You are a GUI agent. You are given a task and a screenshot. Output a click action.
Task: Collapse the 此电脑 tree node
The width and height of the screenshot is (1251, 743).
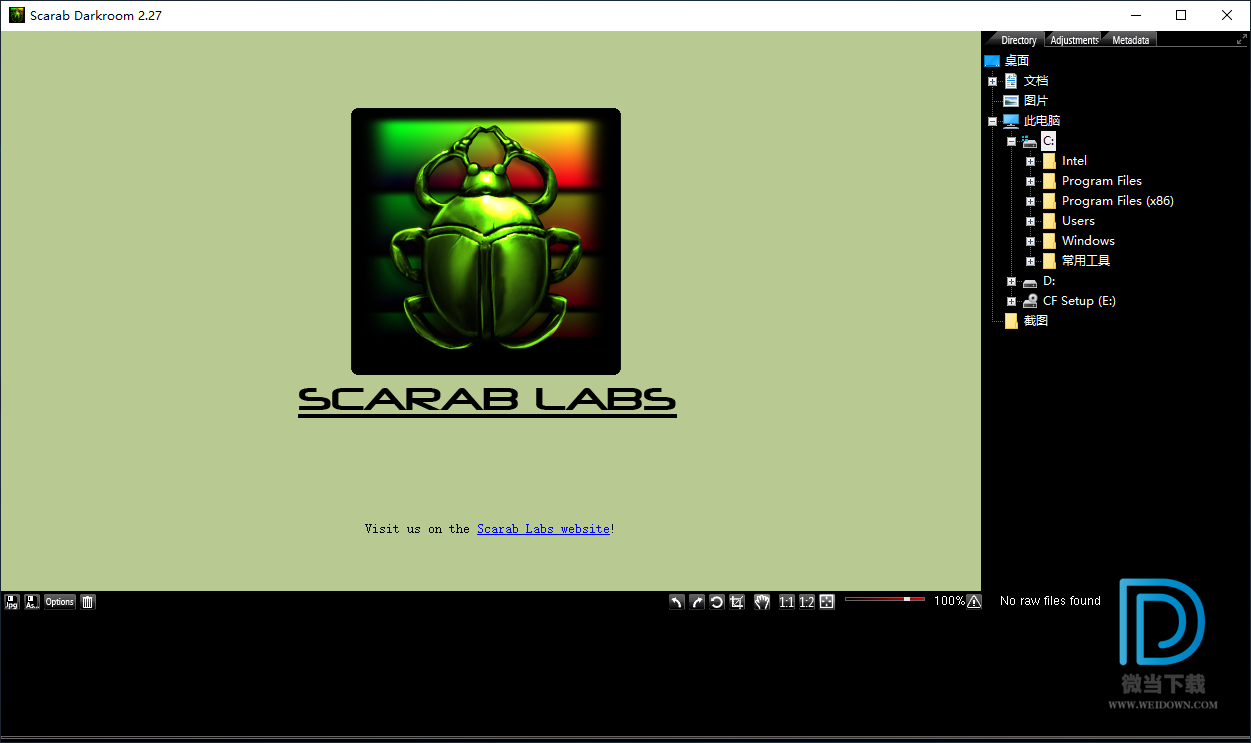[x=992, y=121]
